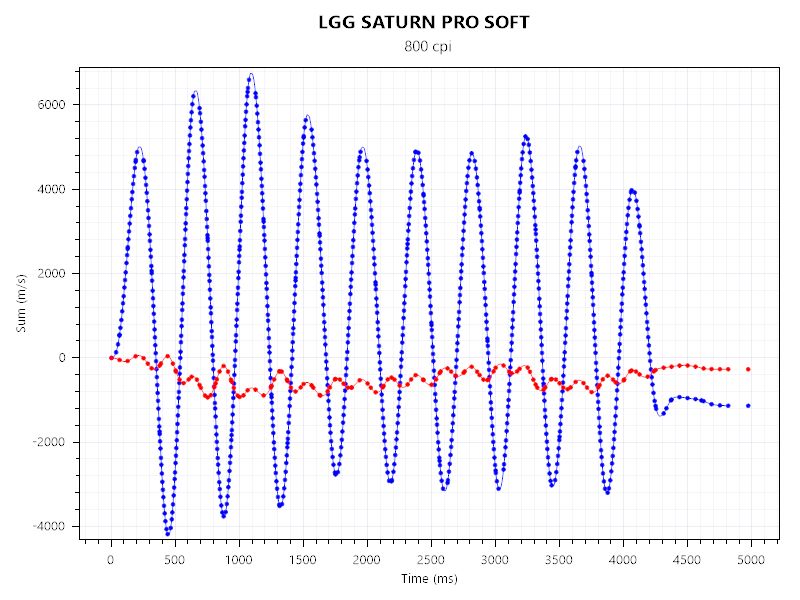Select x-axis tick label 2500

coord(431,560)
